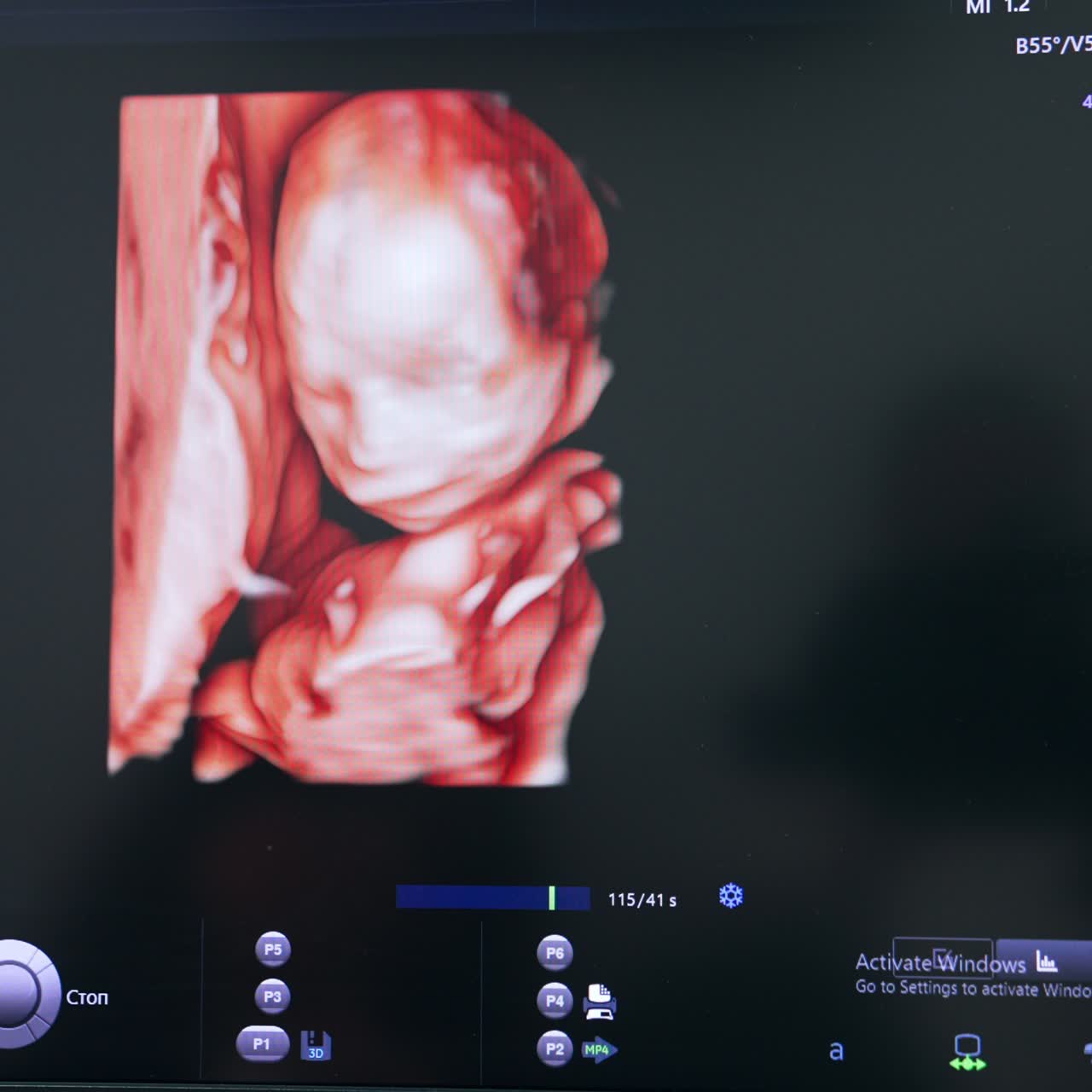Click the blue snowflake freeze icon
Screen dimensions: 1092x1092
point(731,896)
